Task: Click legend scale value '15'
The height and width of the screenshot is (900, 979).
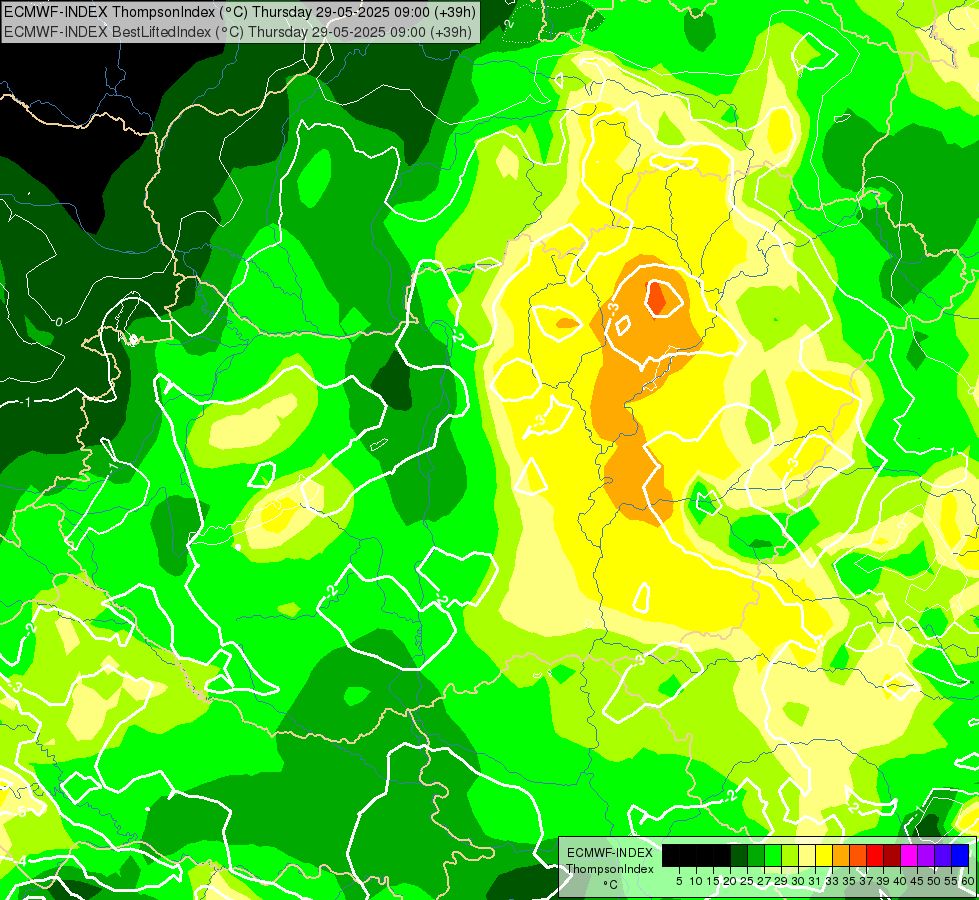Action: (713, 881)
